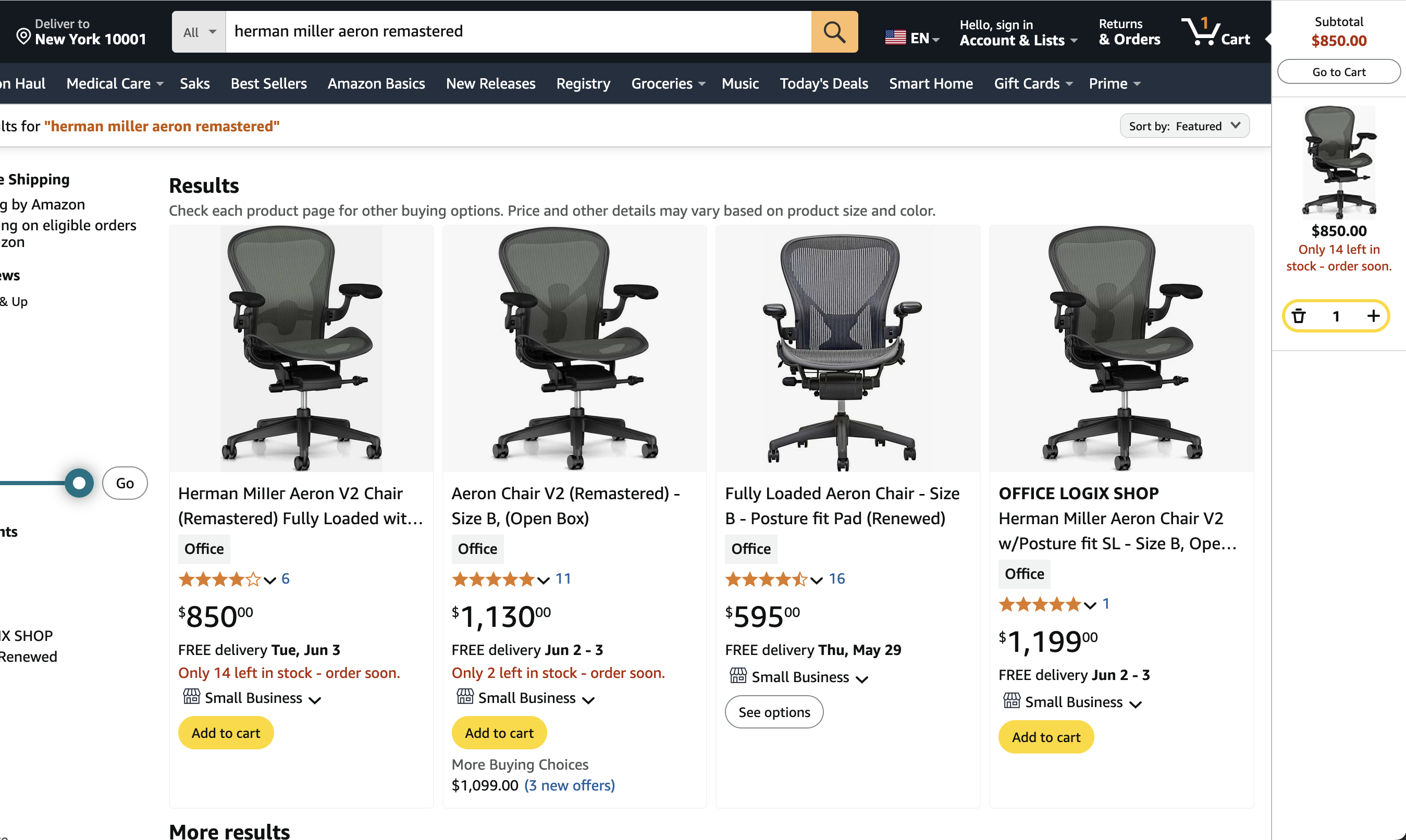Click Small Business badge icon under $595 chair
Viewport: 1406px width, 840px height.
(738, 676)
